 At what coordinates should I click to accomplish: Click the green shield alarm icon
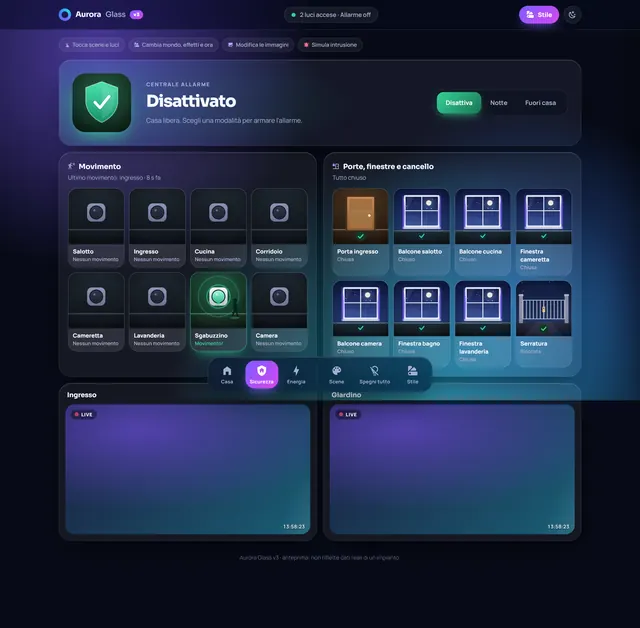[102, 102]
